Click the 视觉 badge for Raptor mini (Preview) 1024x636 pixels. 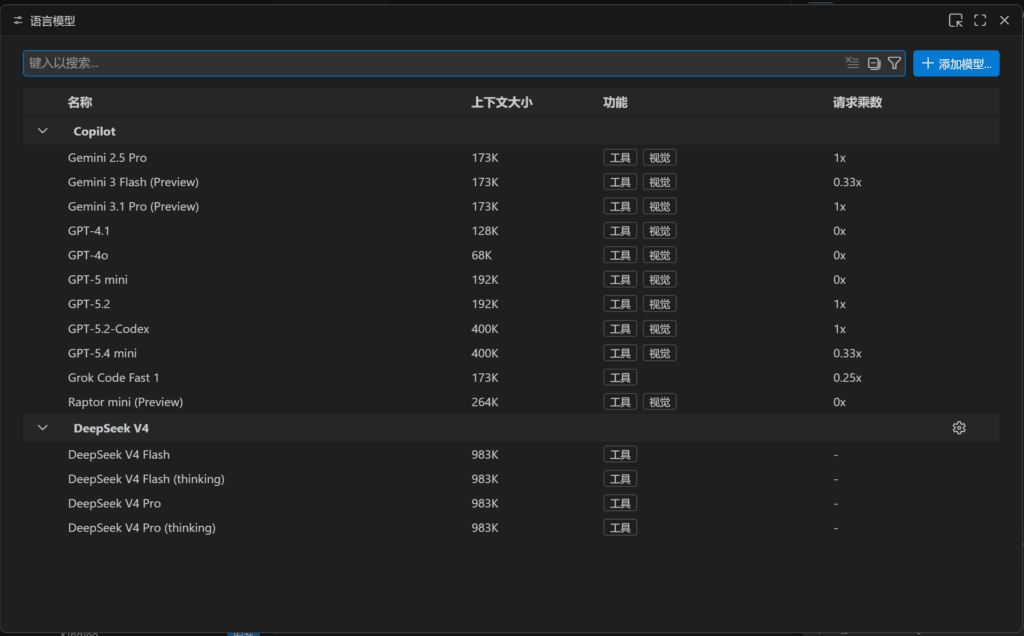click(660, 402)
